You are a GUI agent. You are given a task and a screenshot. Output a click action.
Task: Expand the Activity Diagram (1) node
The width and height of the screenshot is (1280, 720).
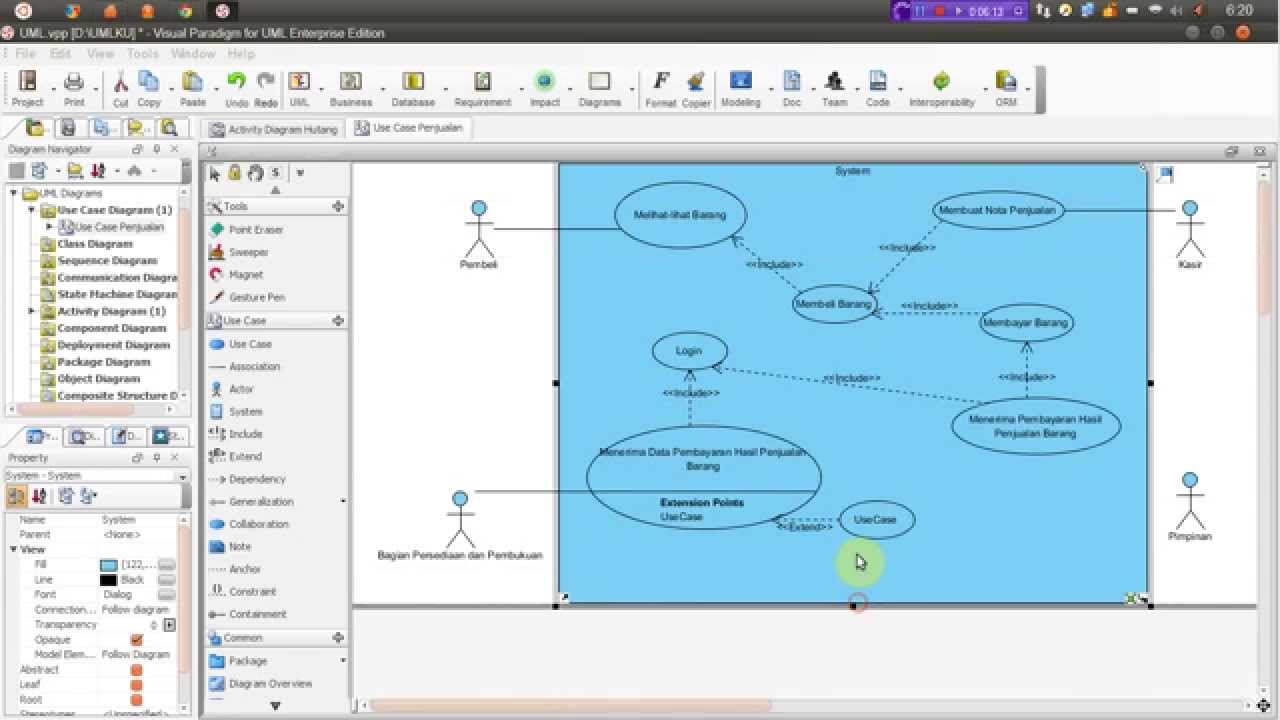click(31, 311)
